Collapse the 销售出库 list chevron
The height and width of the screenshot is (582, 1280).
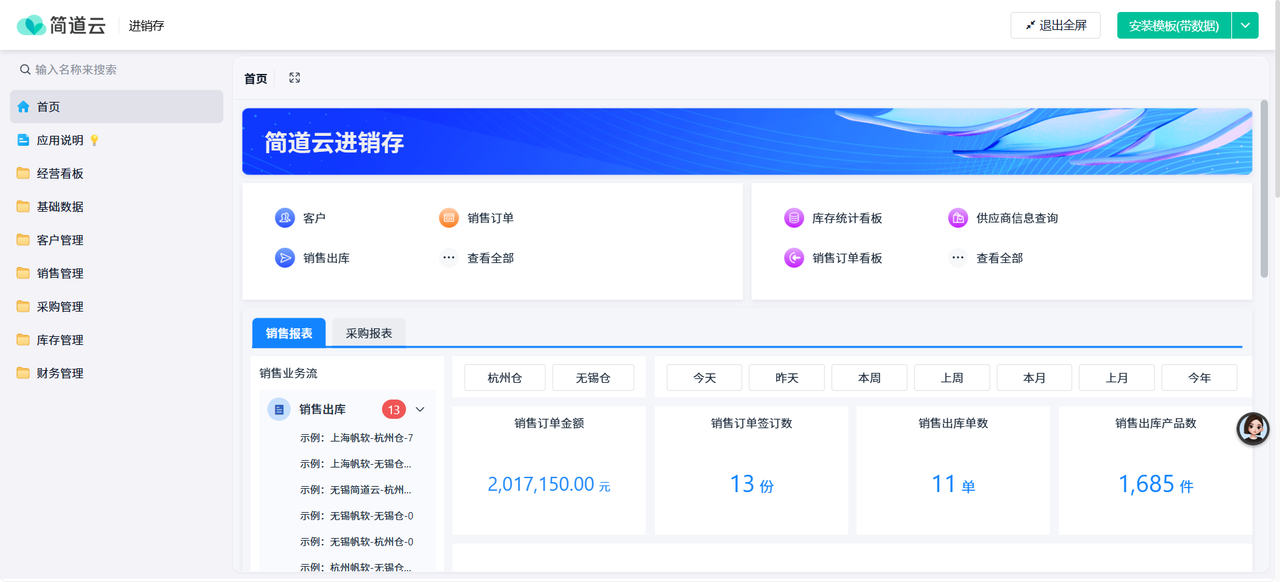[420, 409]
